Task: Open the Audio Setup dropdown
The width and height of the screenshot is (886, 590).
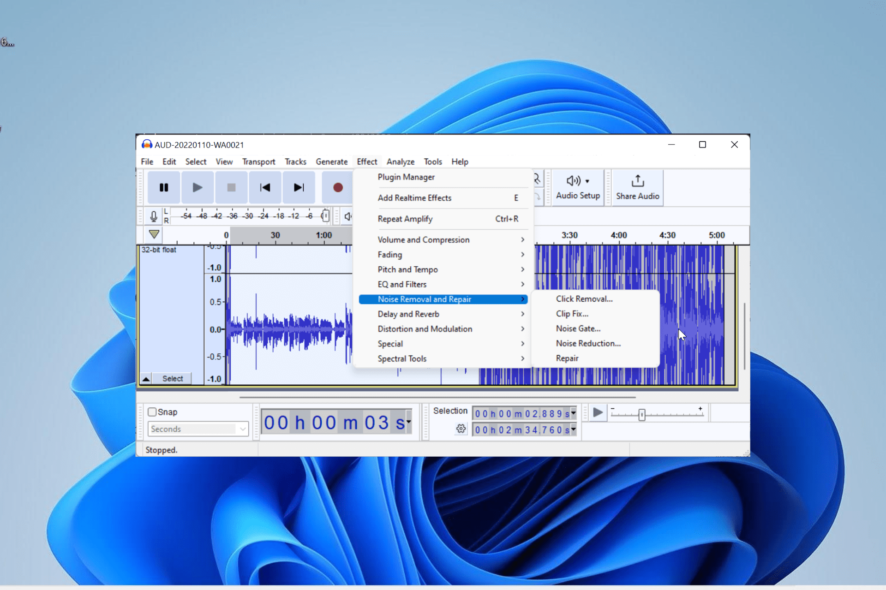Action: (577, 187)
